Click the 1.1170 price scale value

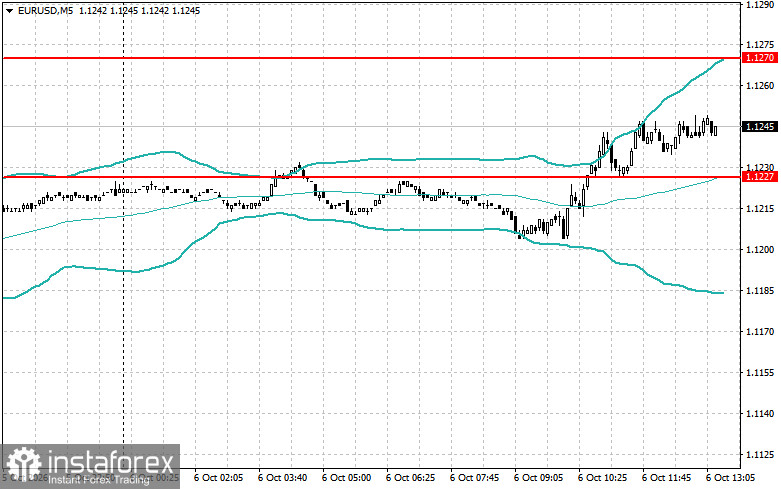coord(760,331)
